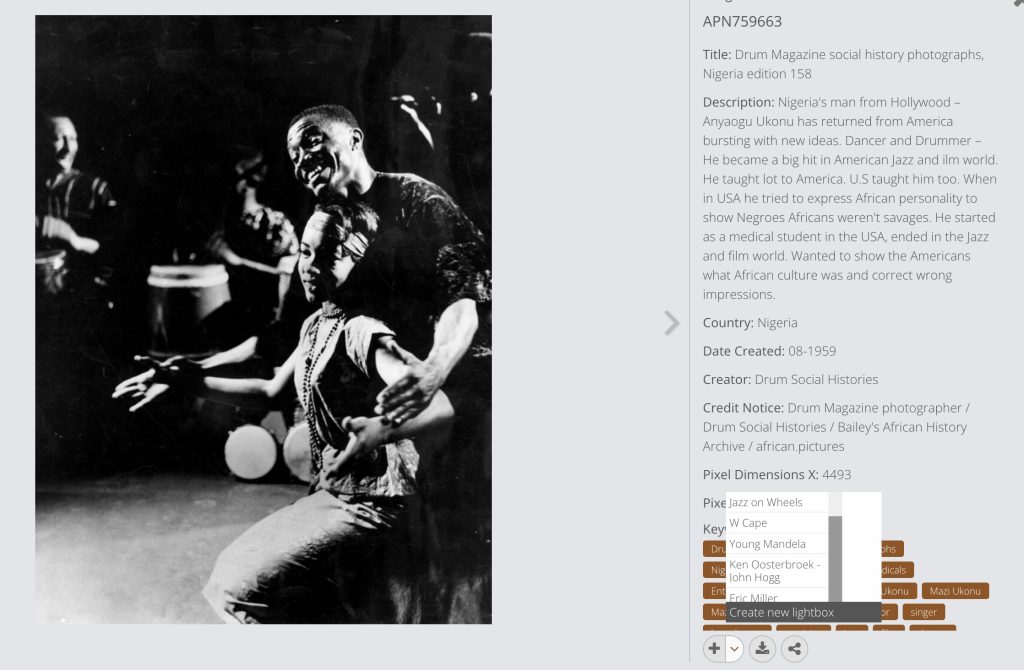Choose the W Cape lightbox entry
This screenshot has width=1024, height=670.
click(777, 523)
